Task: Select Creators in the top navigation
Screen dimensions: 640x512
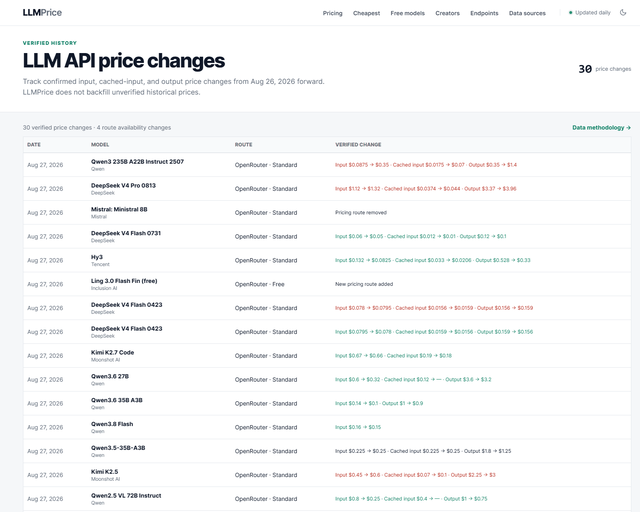Action: click(x=447, y=13)
